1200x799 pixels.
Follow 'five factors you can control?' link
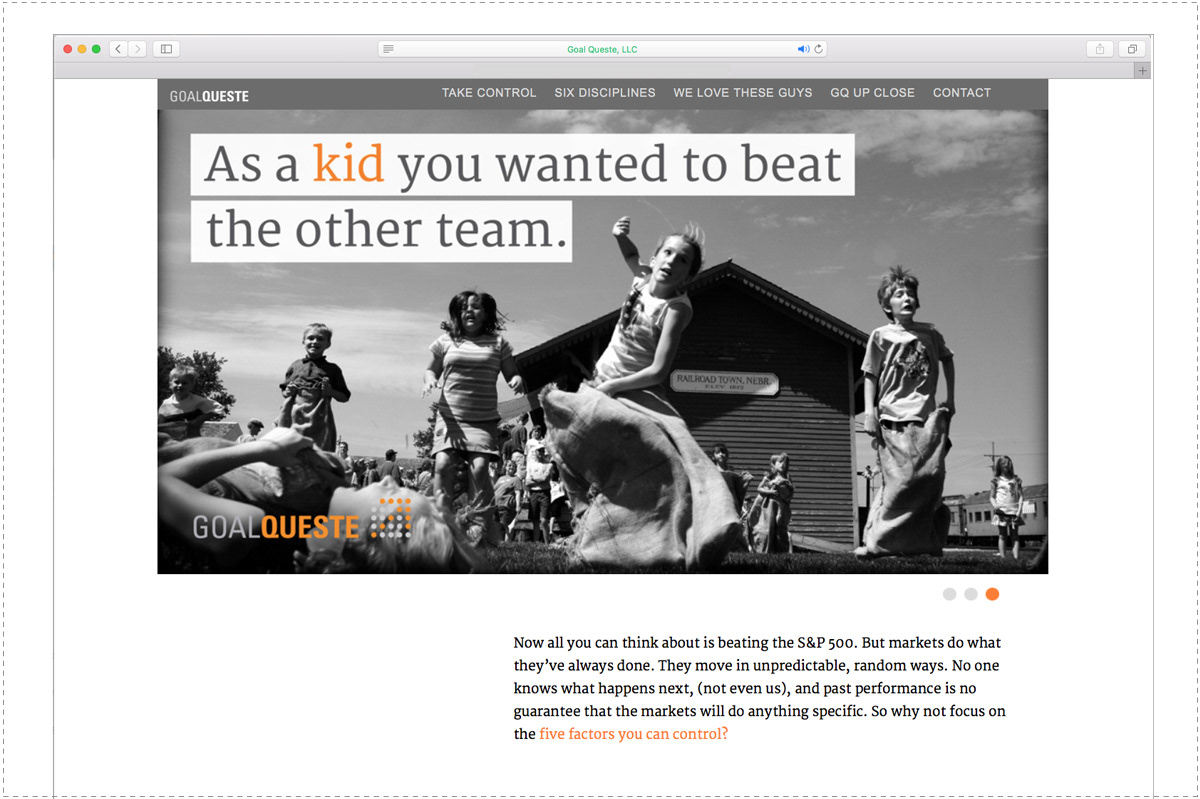coord(633,734)
